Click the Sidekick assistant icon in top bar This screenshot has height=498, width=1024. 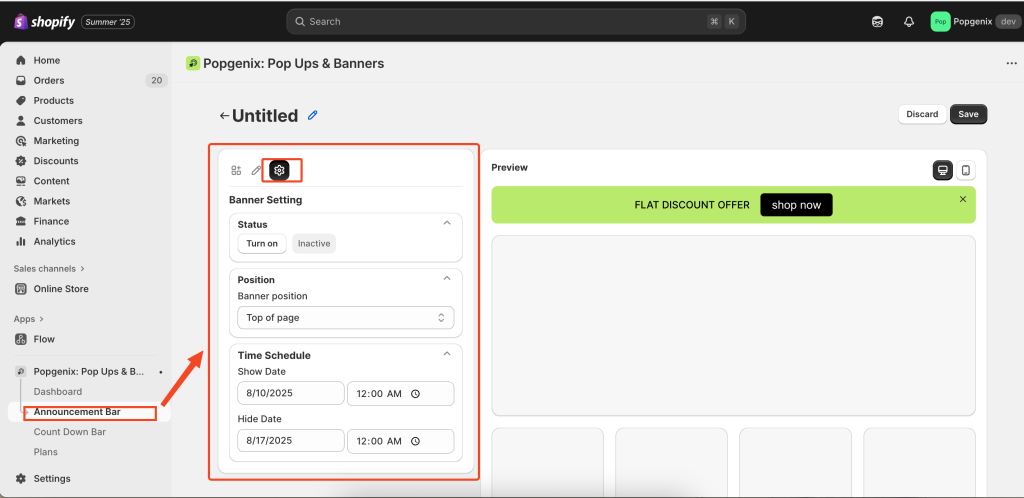pyautogui.click(x=878, y=22)
